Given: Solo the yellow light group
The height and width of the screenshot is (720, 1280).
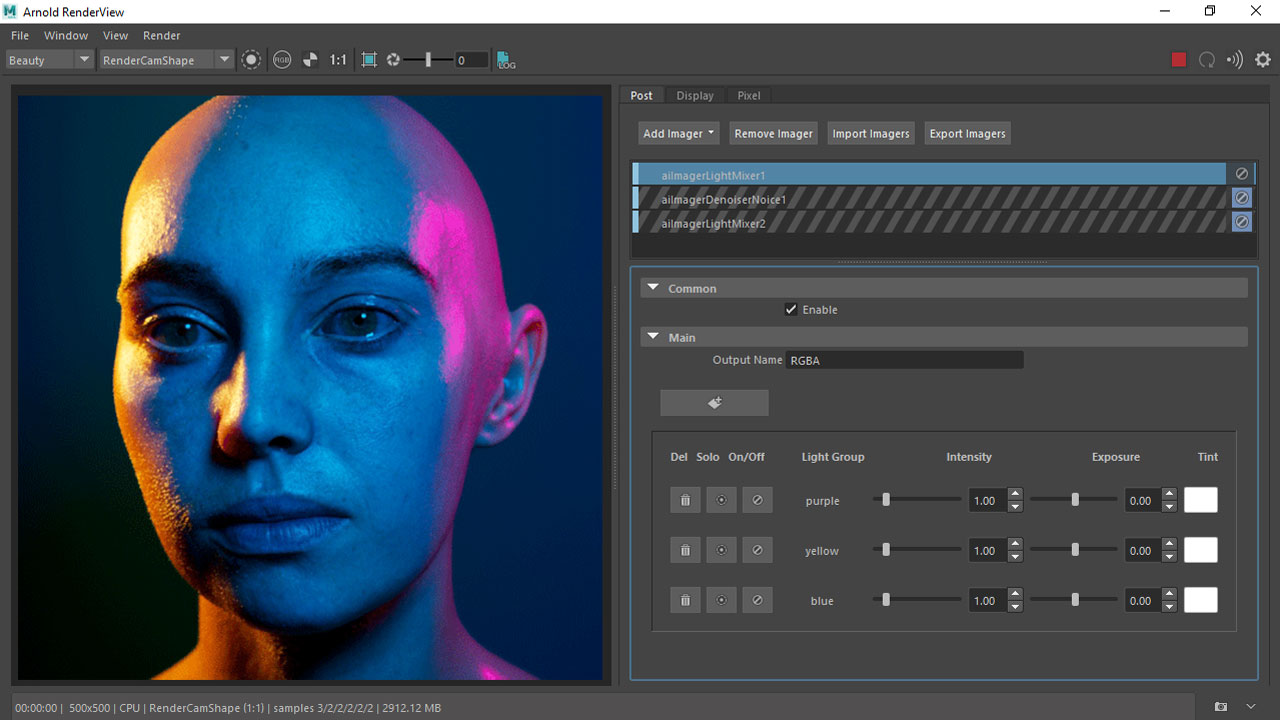Looking at the screenshot, I should pos(721,550).
